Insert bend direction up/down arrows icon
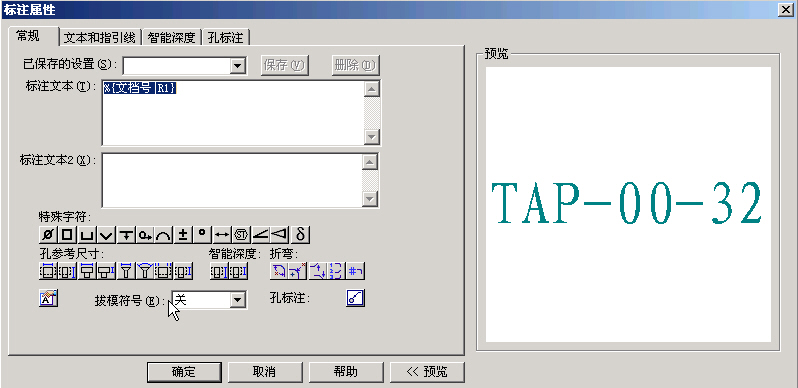 [318, 271]
